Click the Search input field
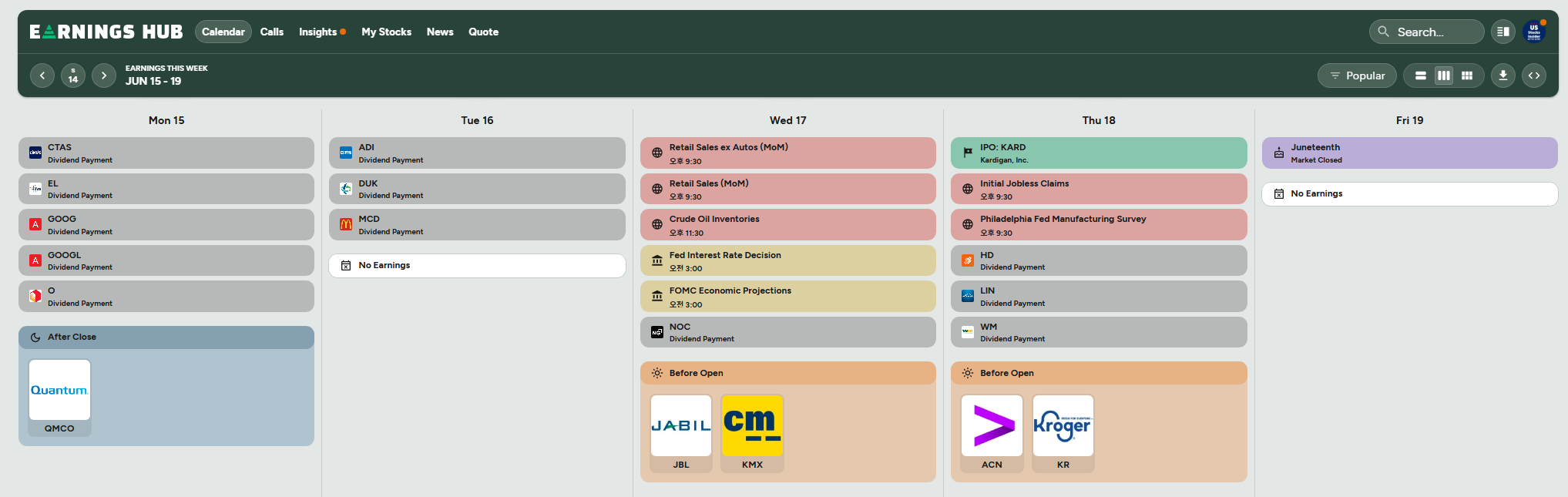This screenshot has height=497, width=1568. click(x=1426, y=32)
